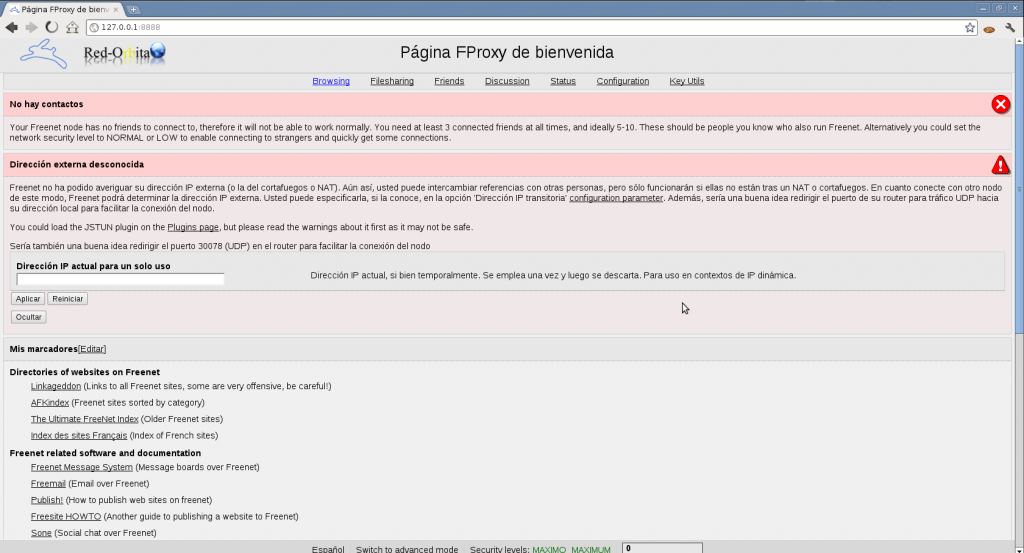Screen dimensions: 1024x553
Task: Click the brown extension icon in toolbar
Action: [x=989, y=29]
